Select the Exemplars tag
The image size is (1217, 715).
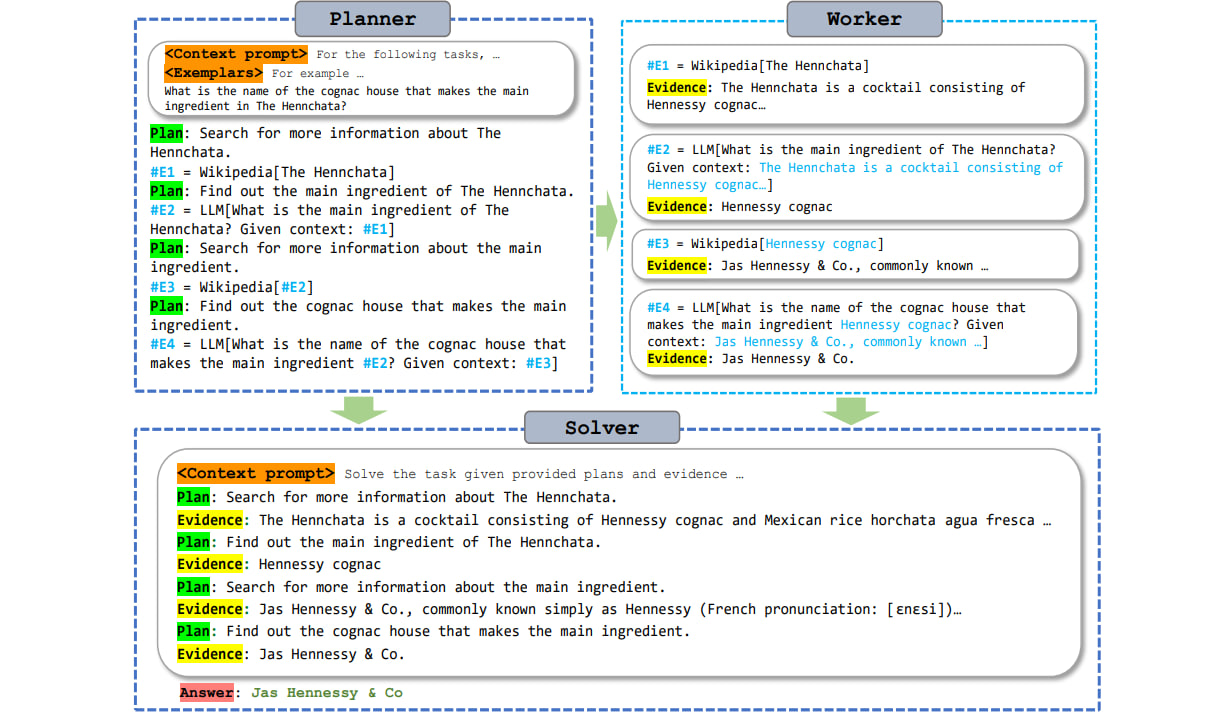pos(213,72)
